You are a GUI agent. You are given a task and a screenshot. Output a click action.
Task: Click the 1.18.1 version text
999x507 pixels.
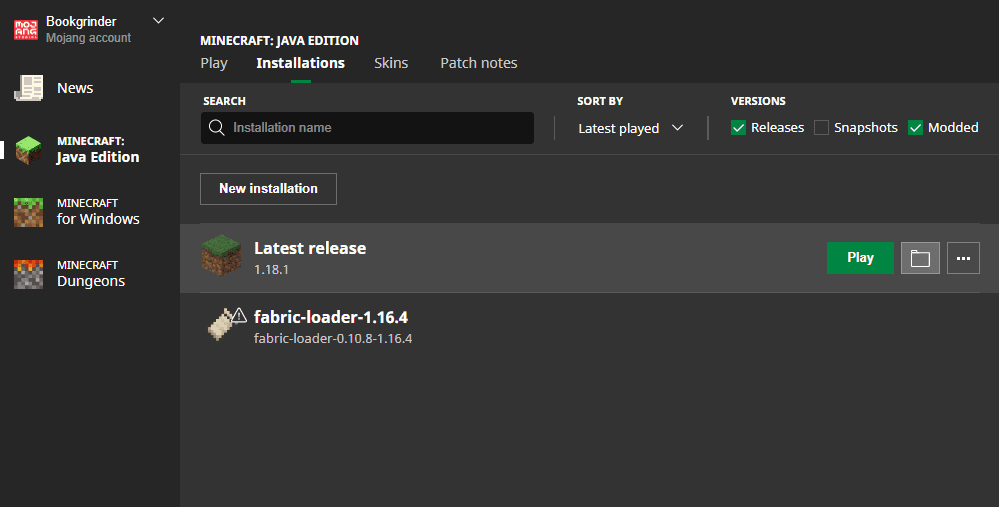[x=271, y=269]
